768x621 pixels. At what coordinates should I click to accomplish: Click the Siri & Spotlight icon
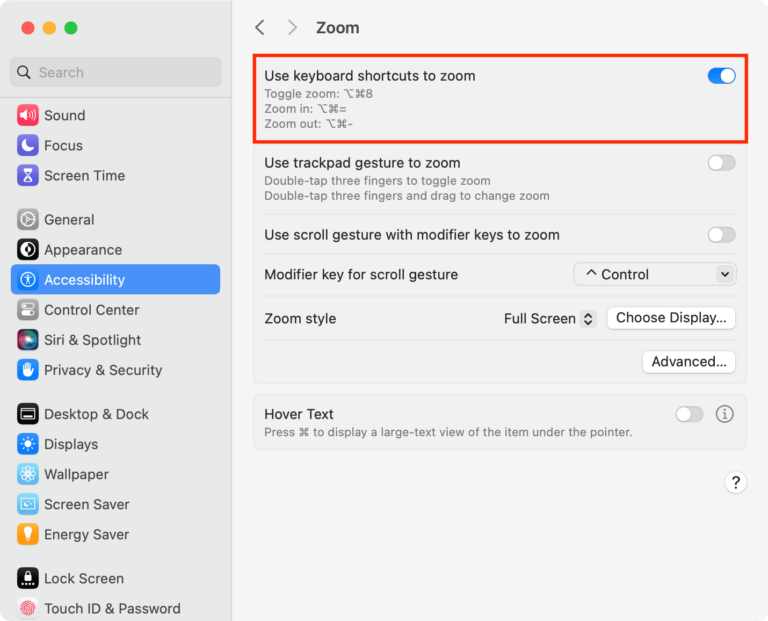point(28,340)
